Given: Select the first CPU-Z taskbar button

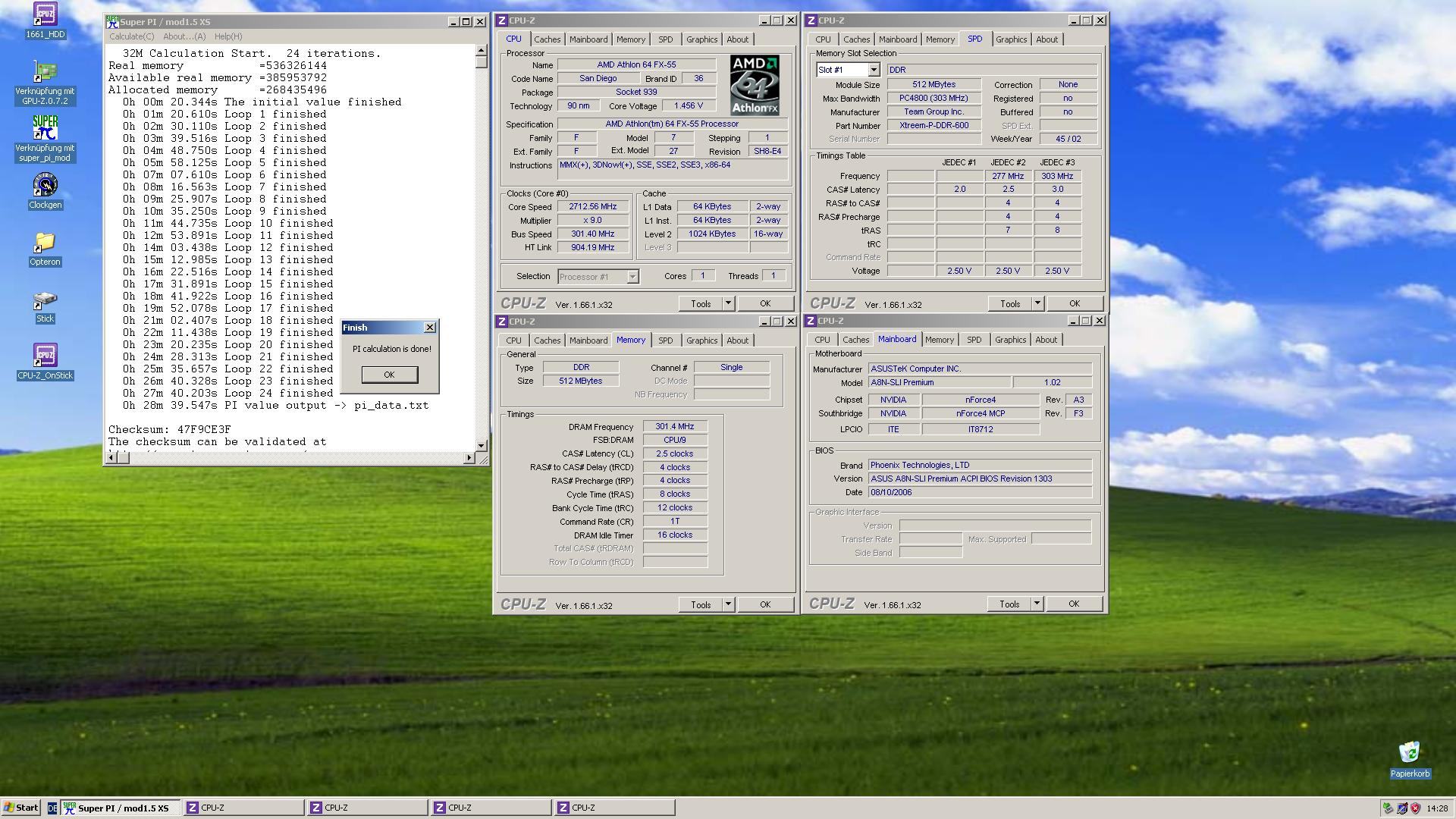Looking at the screenshot, I should click(243, 808).
